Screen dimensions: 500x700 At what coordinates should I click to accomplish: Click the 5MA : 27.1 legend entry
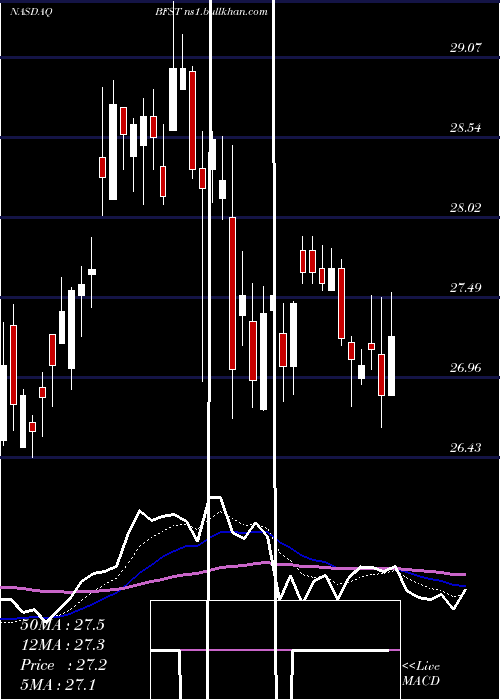[x=58, y=684]
